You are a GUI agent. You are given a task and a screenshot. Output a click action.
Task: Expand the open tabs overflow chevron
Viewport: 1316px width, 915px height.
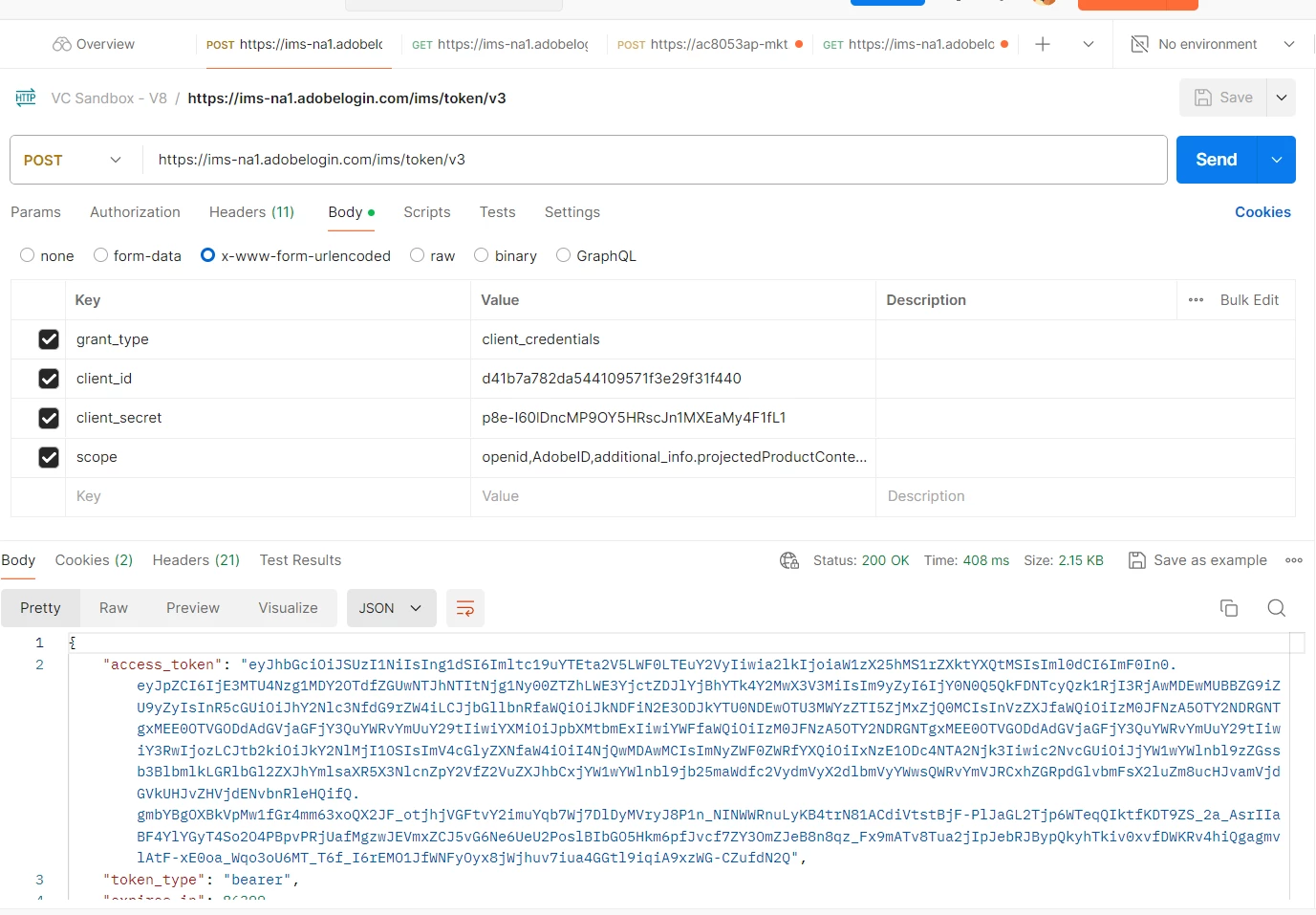tap(1089, 44)
